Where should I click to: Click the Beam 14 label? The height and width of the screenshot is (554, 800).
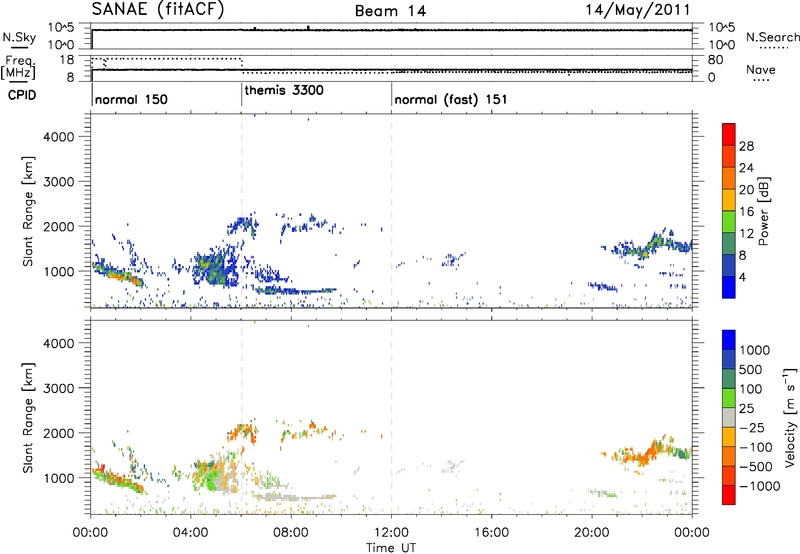pyautogui.click(x=390, y=11)
